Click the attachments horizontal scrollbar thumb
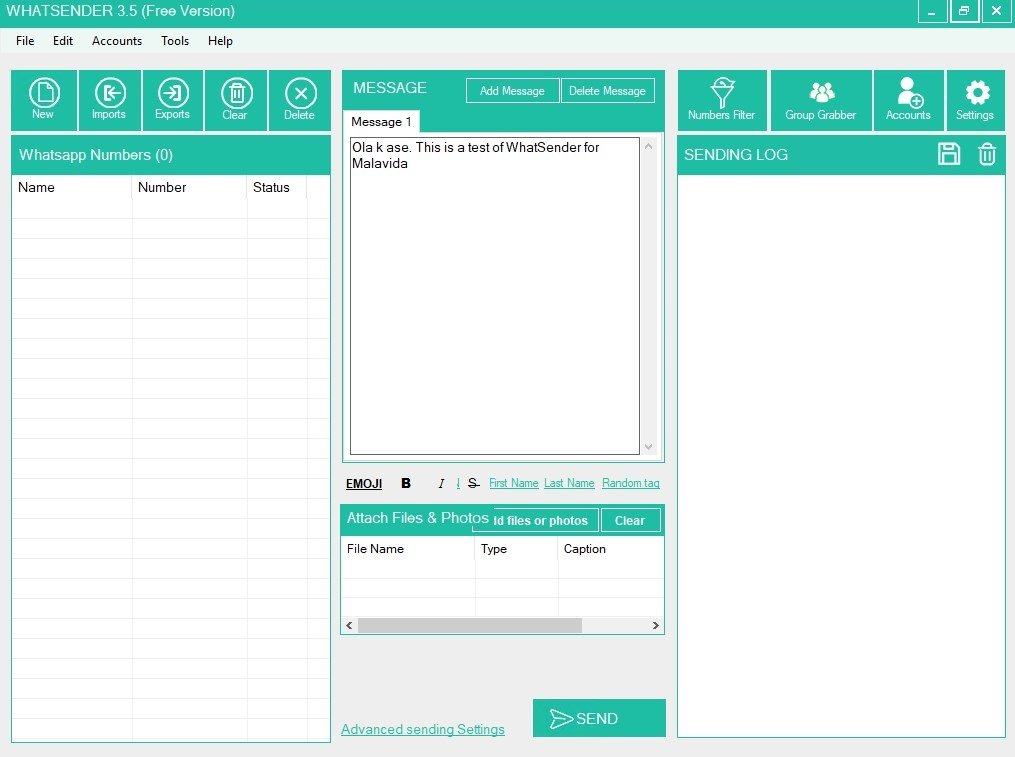This screenshot has width=1015, height=757. point(470,626)
